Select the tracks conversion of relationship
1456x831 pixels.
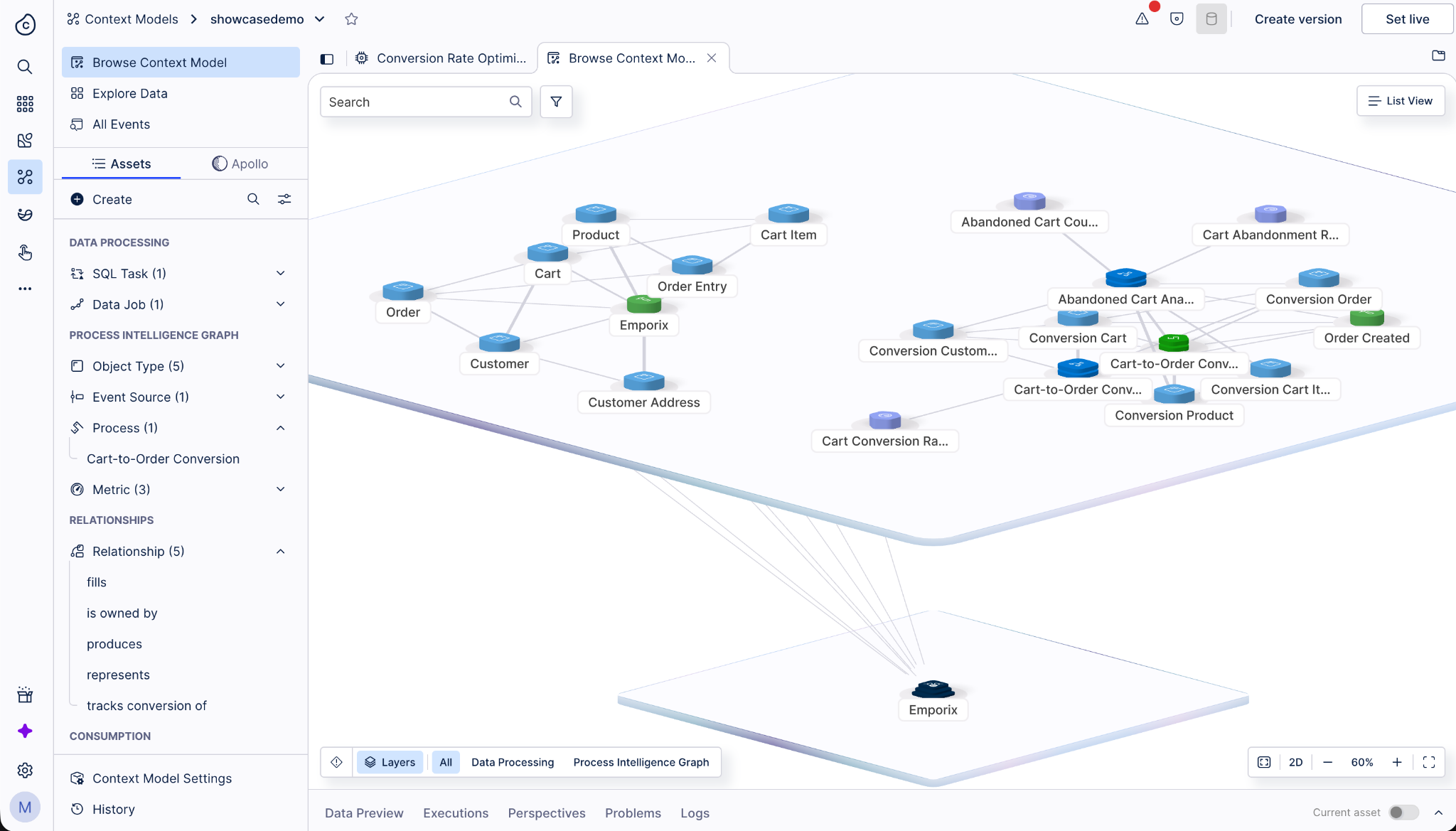click(x=146, y=705)
